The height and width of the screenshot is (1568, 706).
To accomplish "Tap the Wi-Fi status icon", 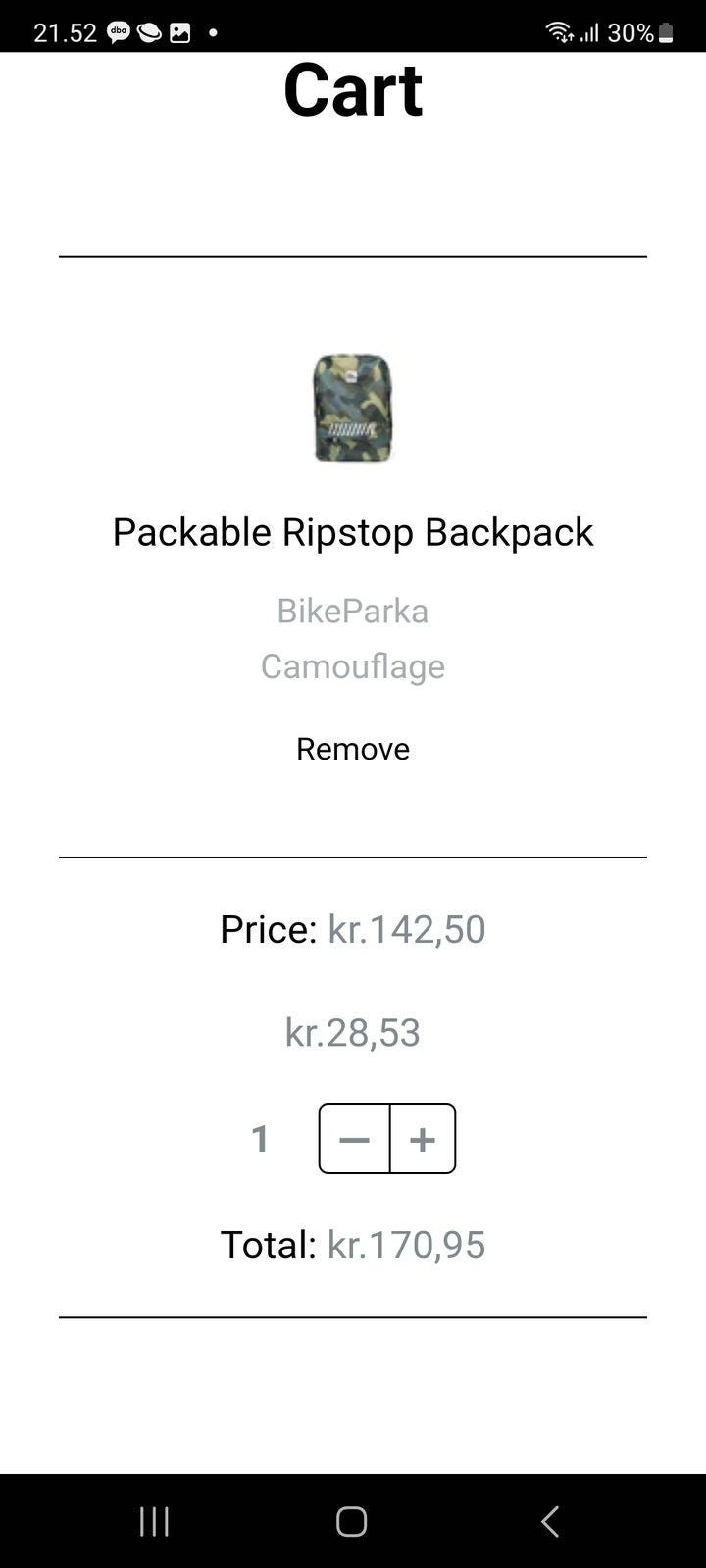I will coord(559,32).
